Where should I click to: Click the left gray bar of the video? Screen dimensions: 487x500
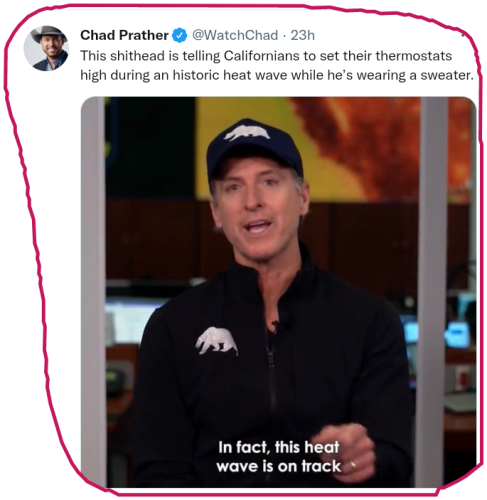pos(93,292)
